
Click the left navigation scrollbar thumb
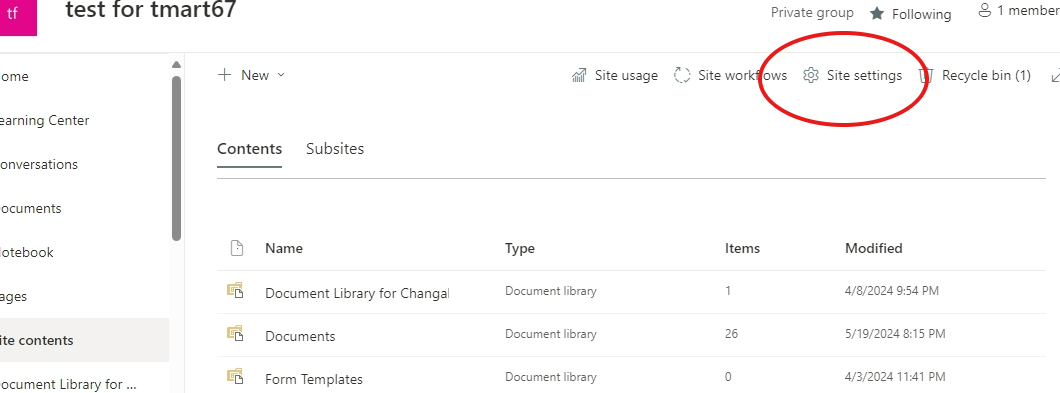click(176, 158)
